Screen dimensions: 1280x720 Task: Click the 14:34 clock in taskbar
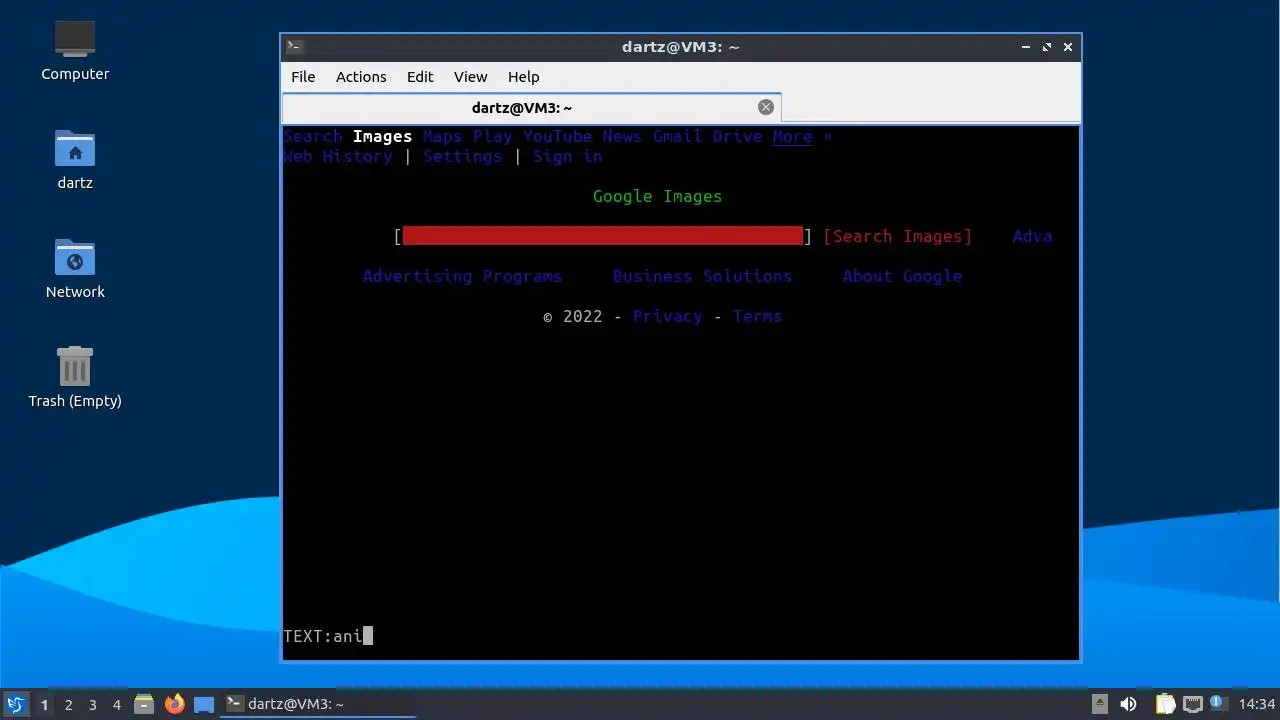point(1257,704)
